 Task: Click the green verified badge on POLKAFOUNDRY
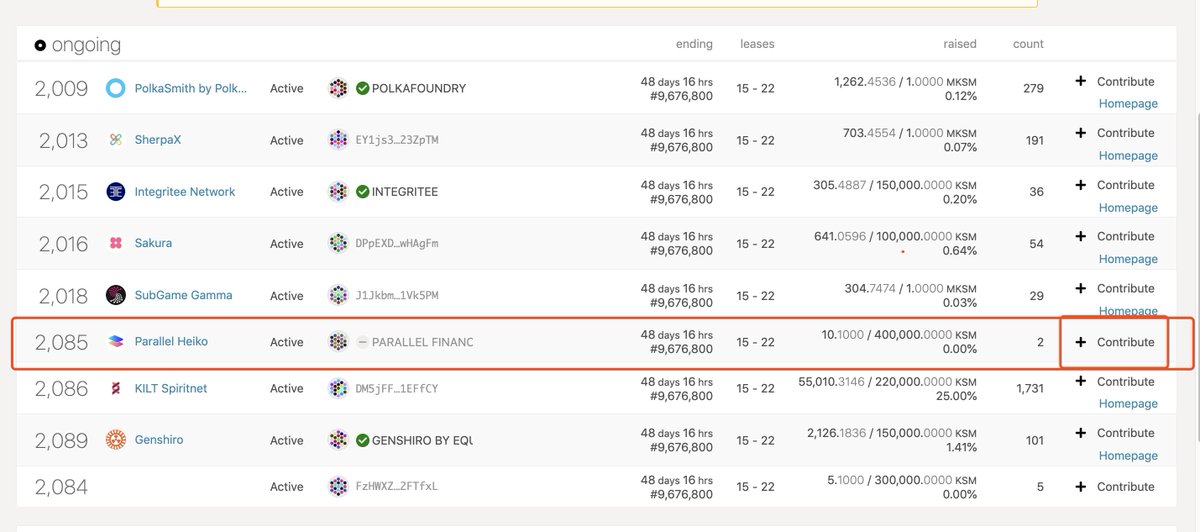[363, 88]
